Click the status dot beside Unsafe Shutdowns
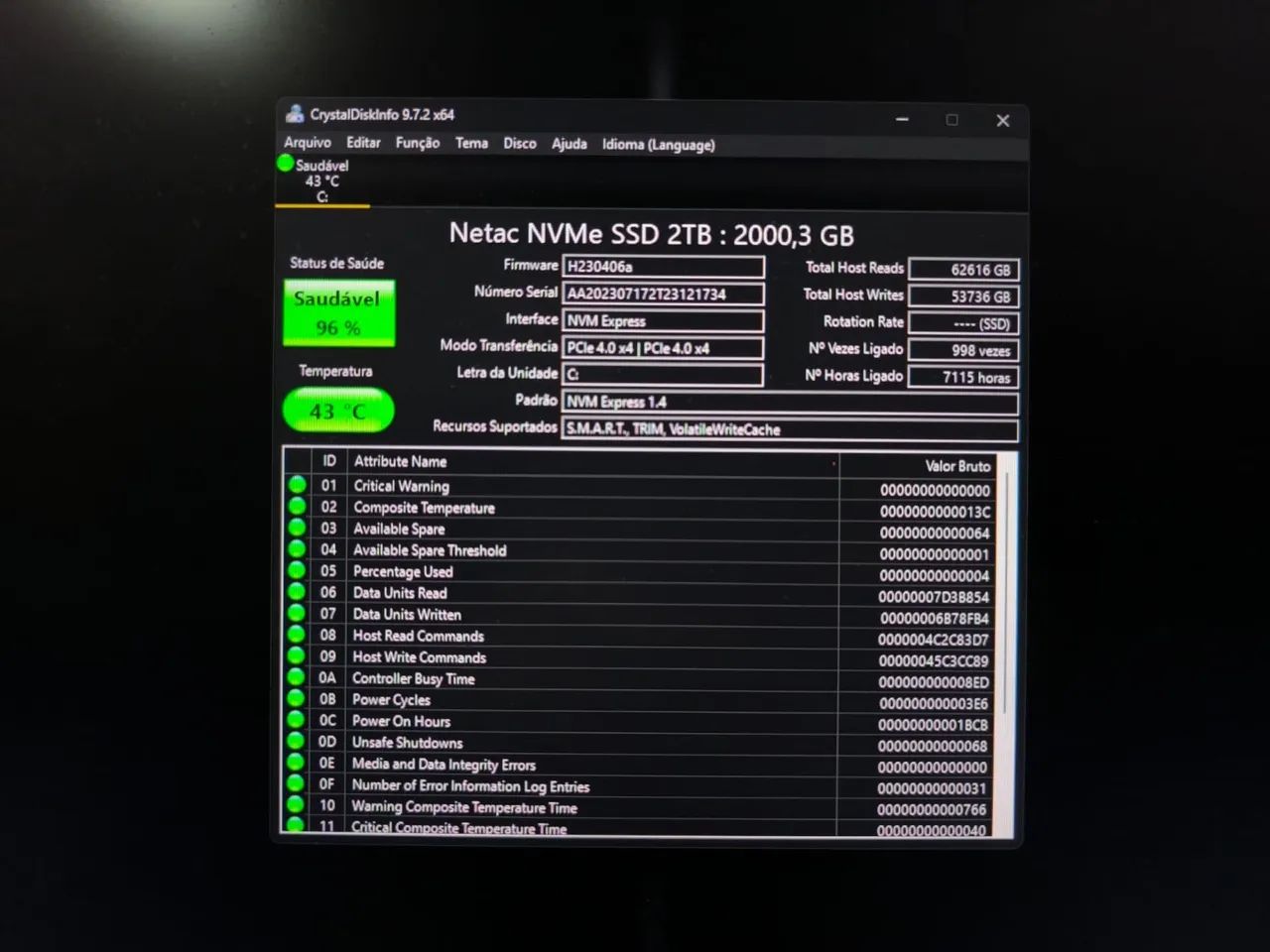 [x=296, y=742]
